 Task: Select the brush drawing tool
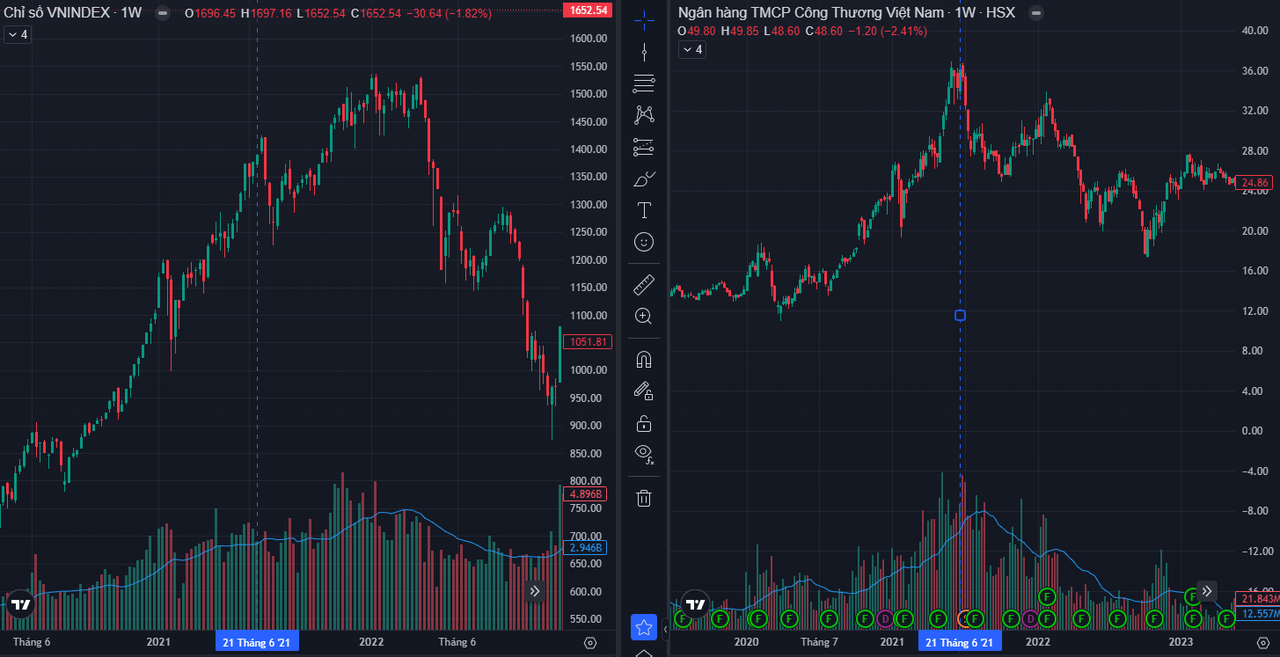644,179
